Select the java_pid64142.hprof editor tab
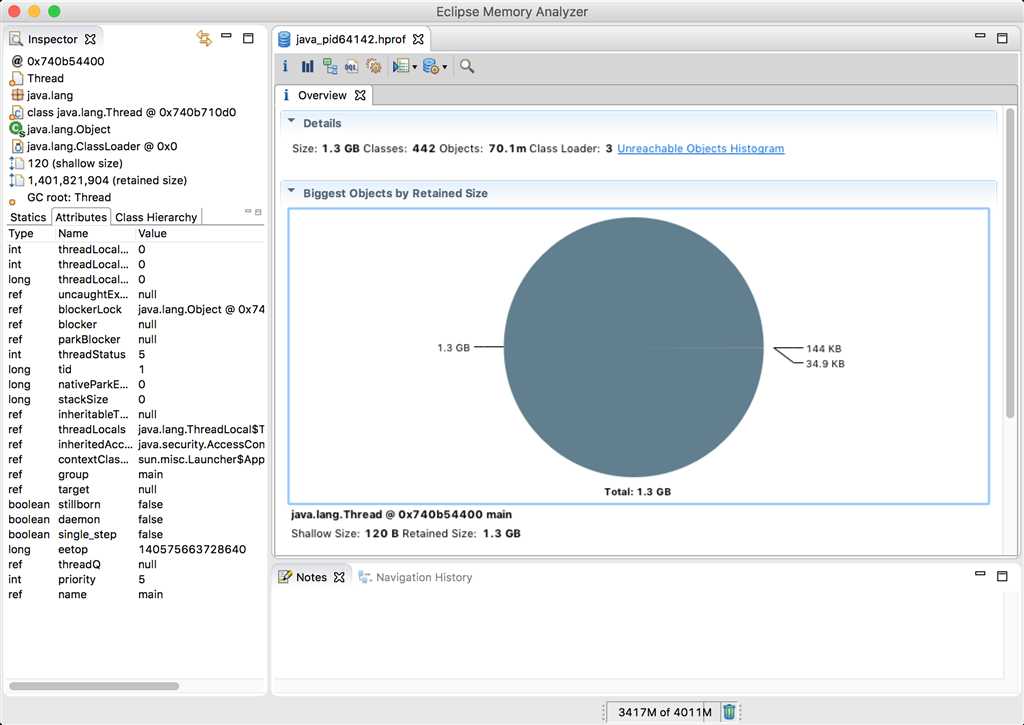The image size is (1024, 725). point(351,39)
